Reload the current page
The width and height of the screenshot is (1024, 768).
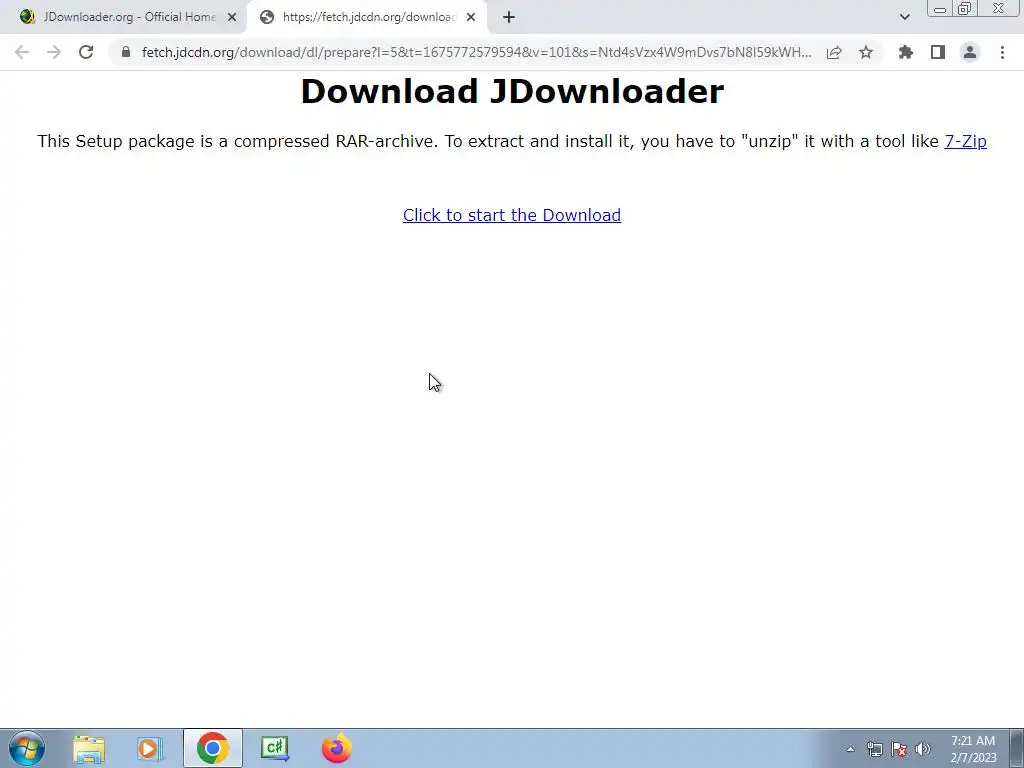pyautogui.click(x=86, y=52)
